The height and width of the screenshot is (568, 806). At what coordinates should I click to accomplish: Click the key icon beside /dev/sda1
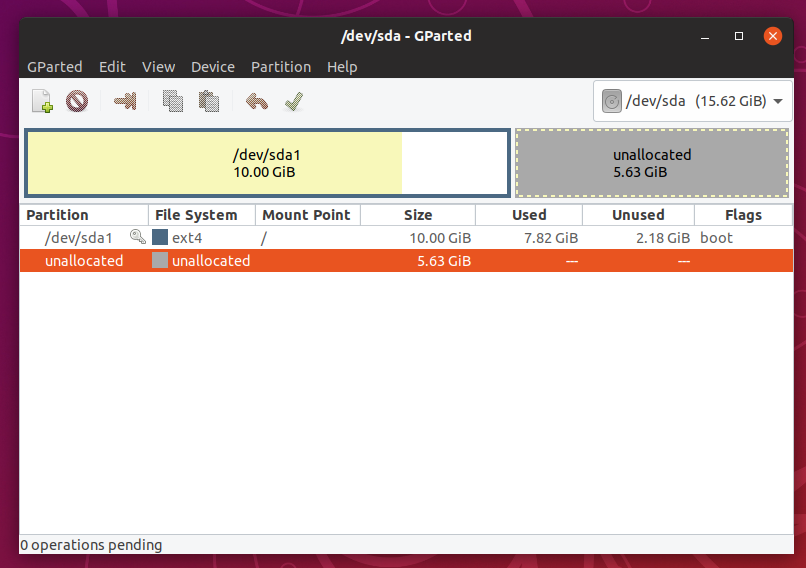(137, 237)
